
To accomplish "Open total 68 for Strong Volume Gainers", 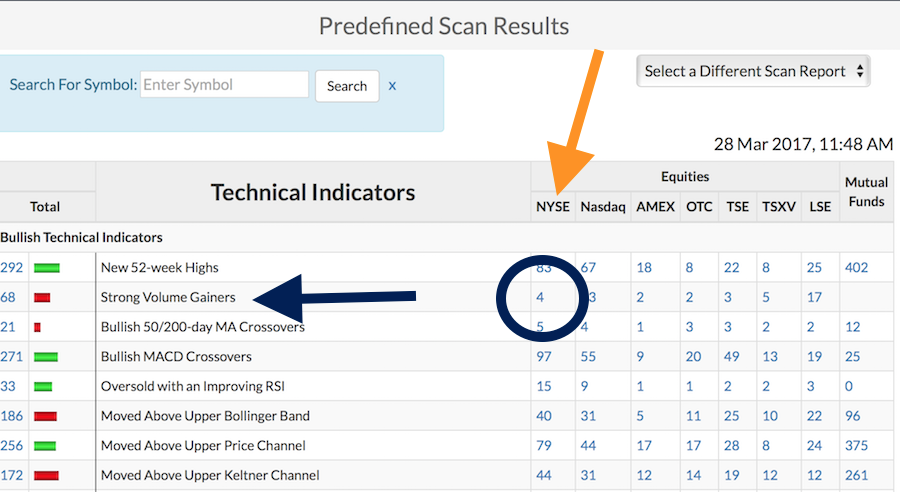I will click(8, 297).
